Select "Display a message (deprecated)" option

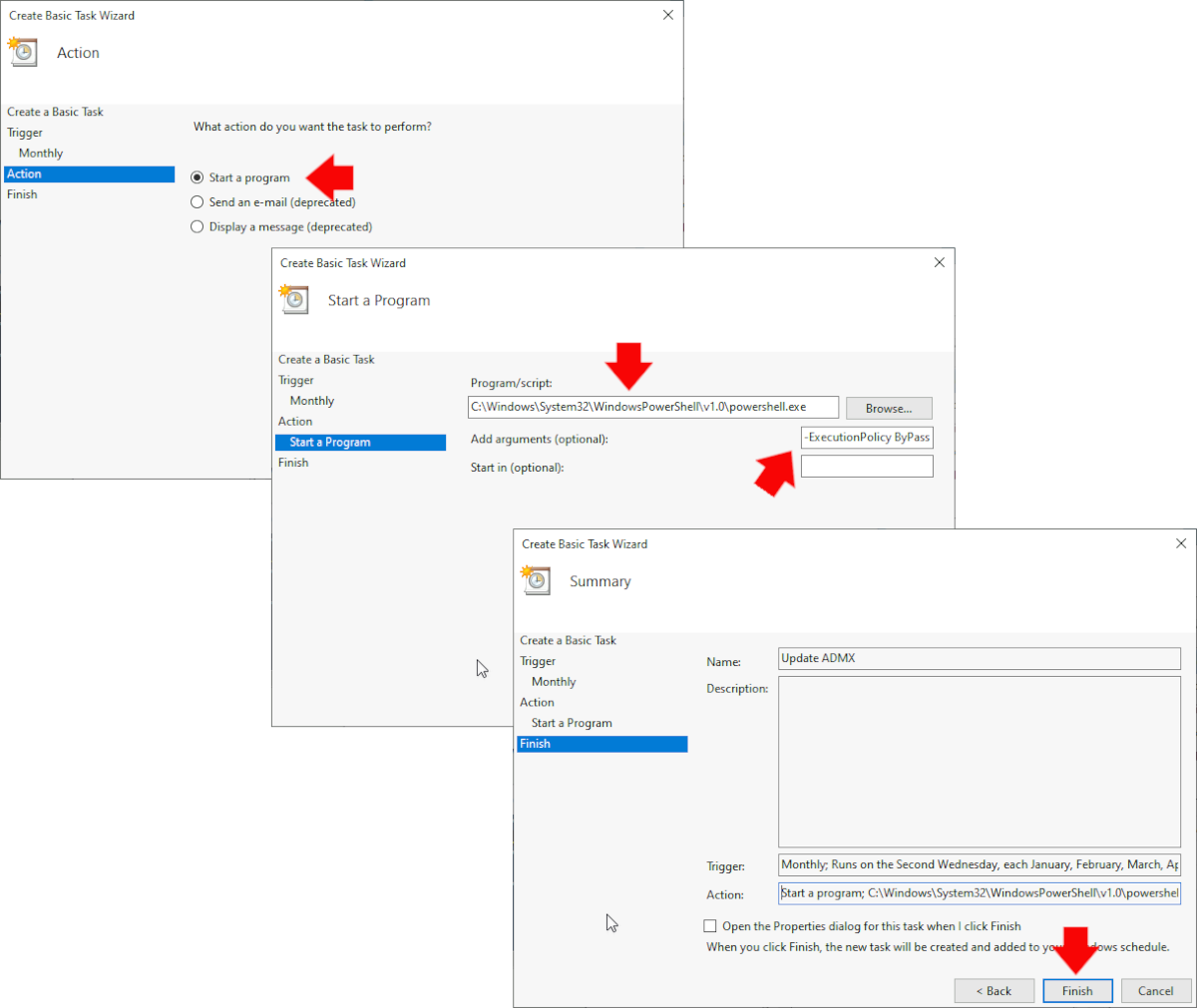[x=197, y=226]
